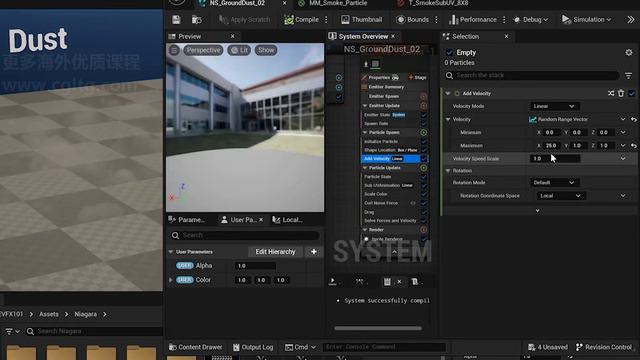640x360 pixels.
Task: Reset Velocity to default arrow
Action: click(x=633, y=119)
